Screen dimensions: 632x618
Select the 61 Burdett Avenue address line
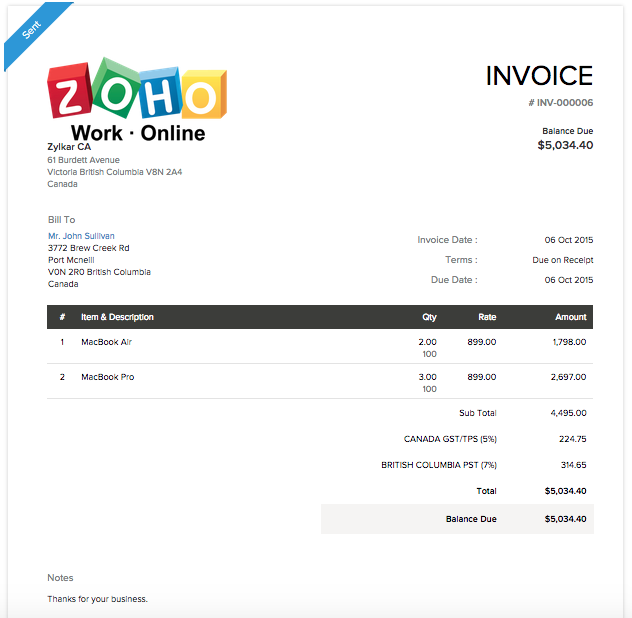[x=83, y=160]
